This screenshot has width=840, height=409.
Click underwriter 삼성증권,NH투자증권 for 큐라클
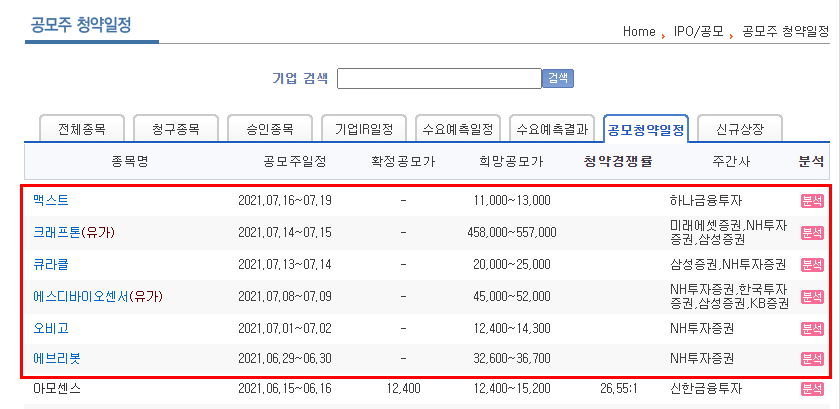728,264
